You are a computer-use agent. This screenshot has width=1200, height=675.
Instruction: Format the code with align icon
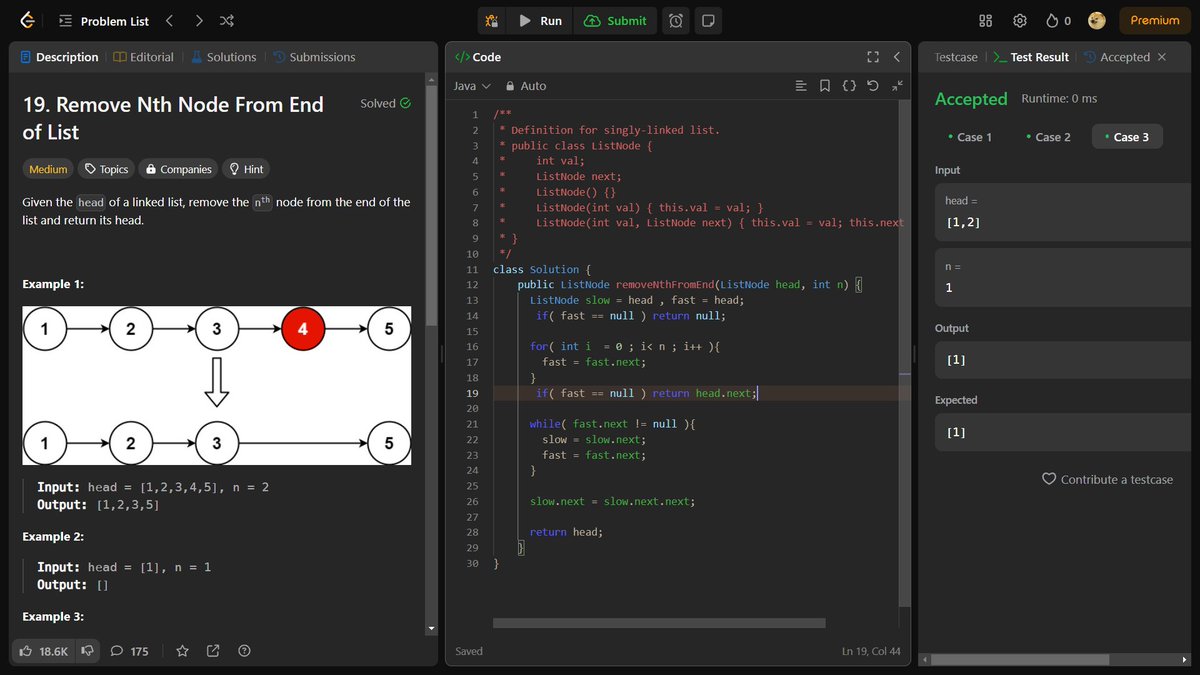click(800, 86)
